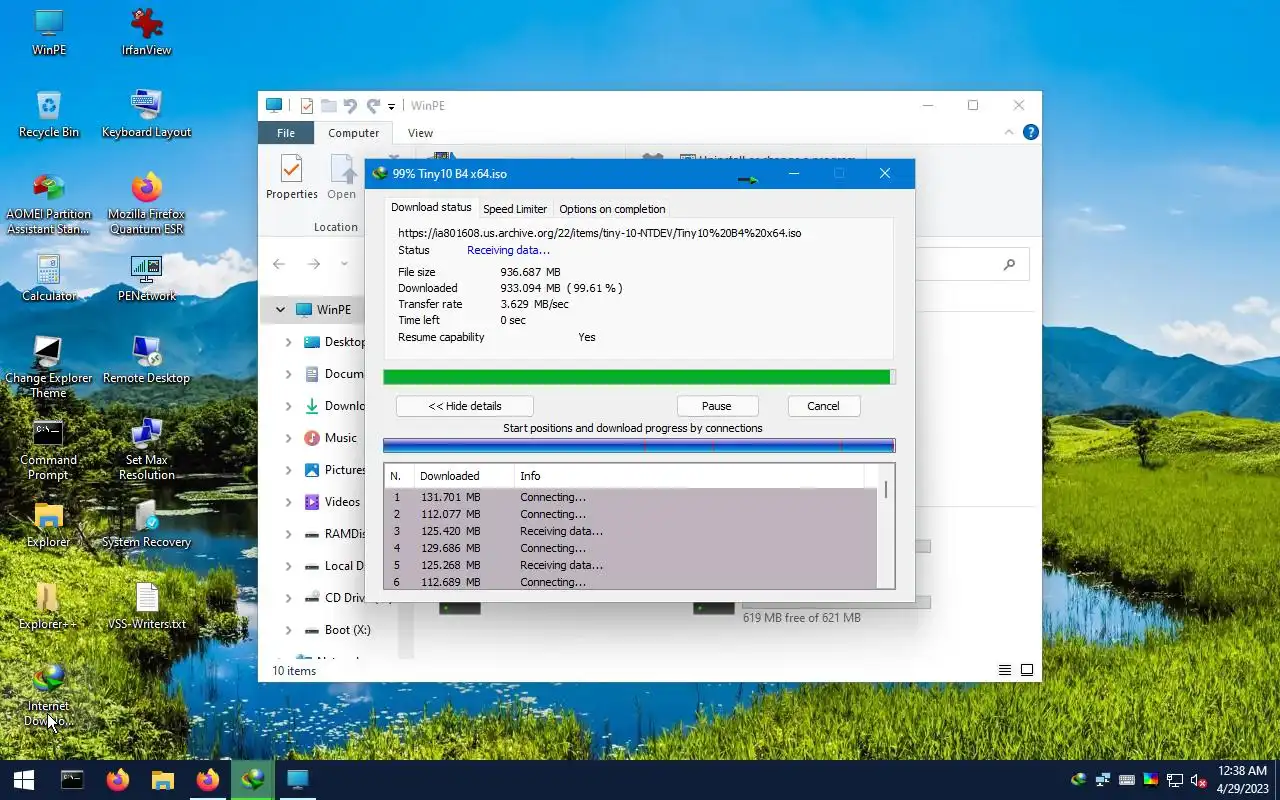Expand the Music tree node
Viewport: 1280px width, 800px height.
coord(288,438)
